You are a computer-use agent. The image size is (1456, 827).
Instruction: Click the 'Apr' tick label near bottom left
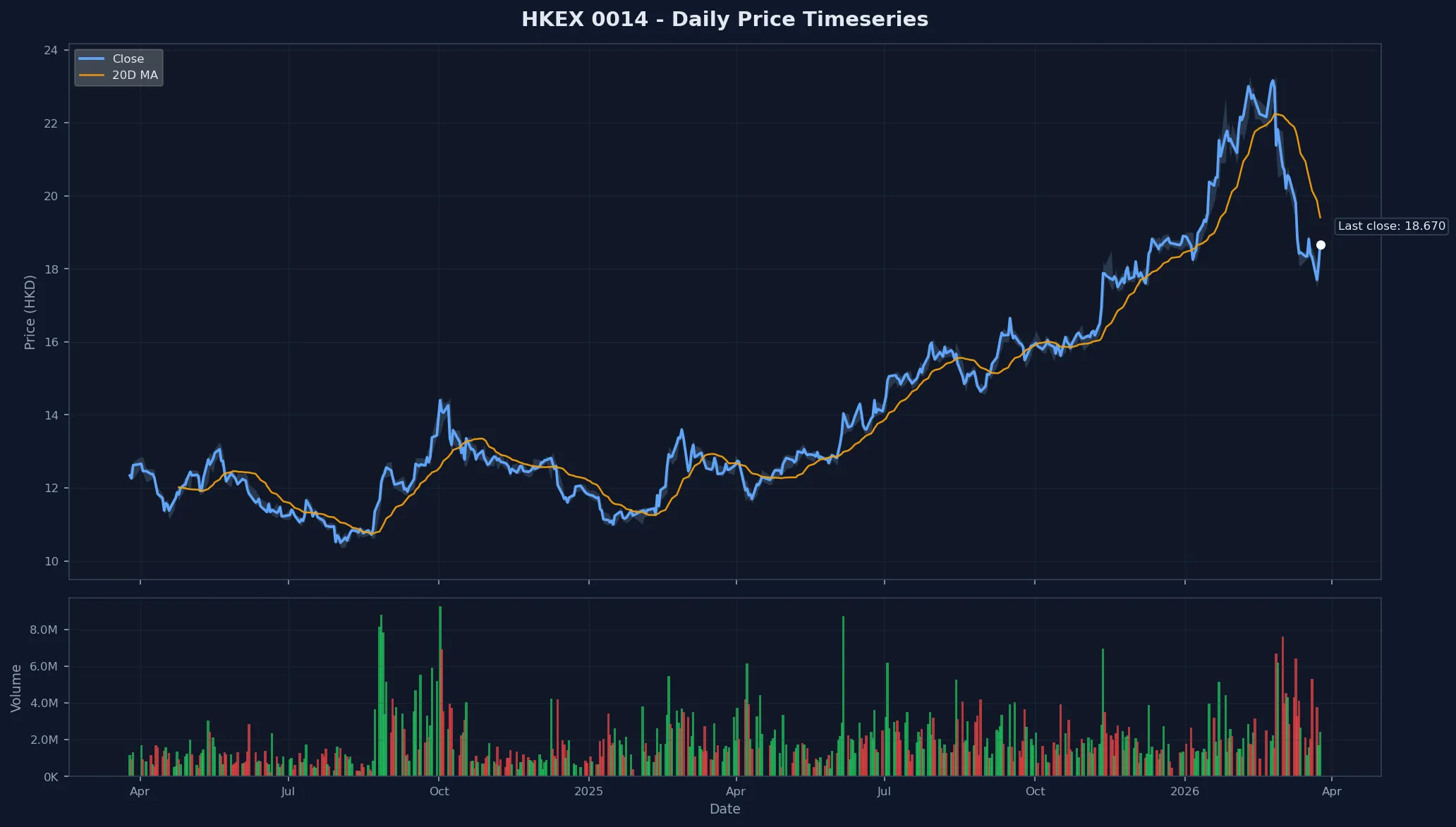140,791
